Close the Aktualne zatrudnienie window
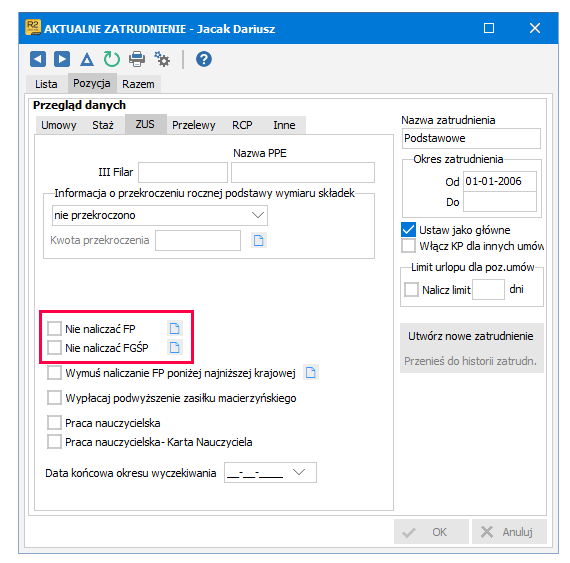570x563 pixels. click(x=535, y=28)
